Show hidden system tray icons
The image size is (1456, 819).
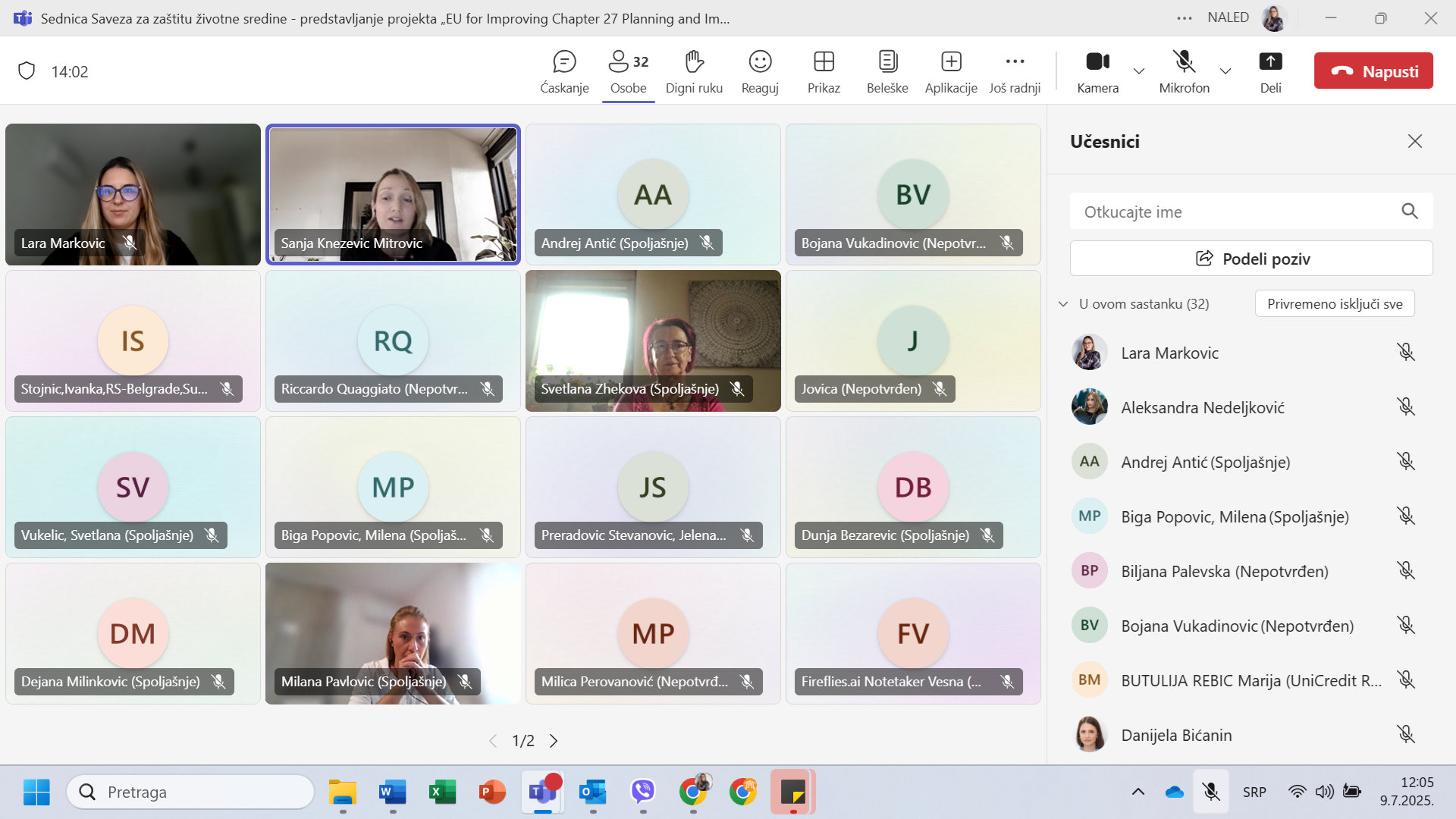coord(1137,792)
